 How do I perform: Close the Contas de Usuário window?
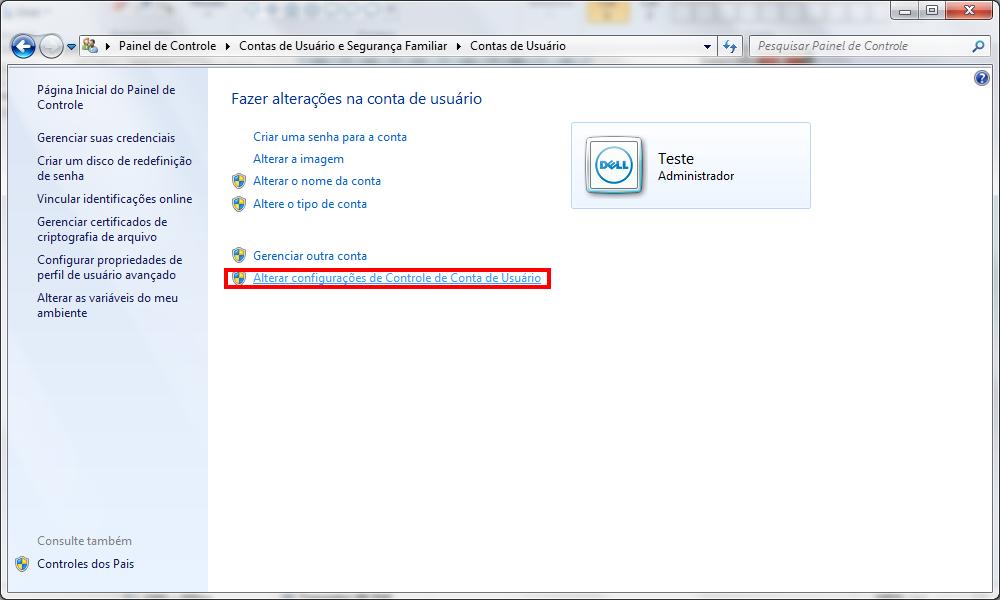969,10
